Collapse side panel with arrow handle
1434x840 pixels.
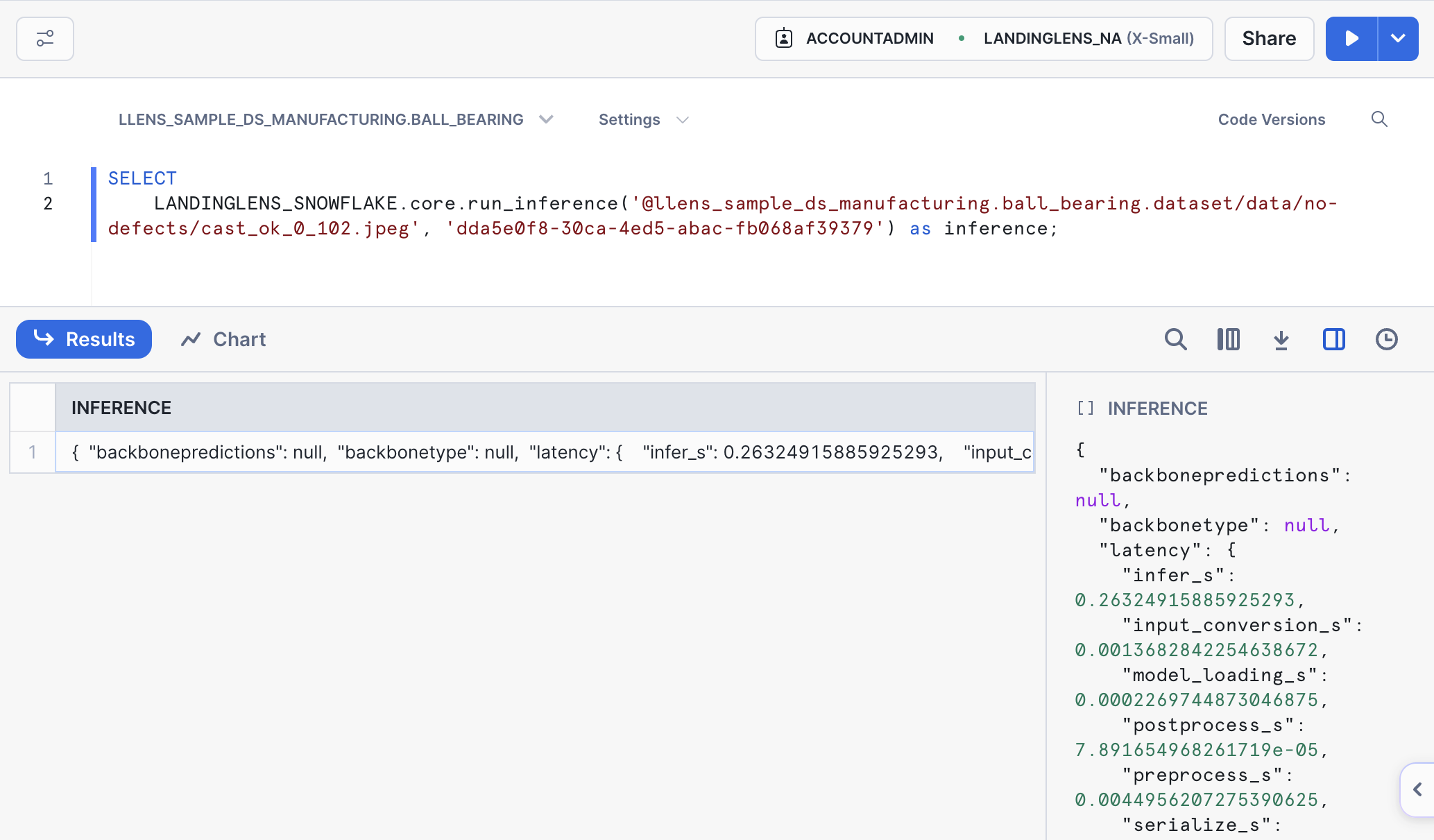(1417, 789)
